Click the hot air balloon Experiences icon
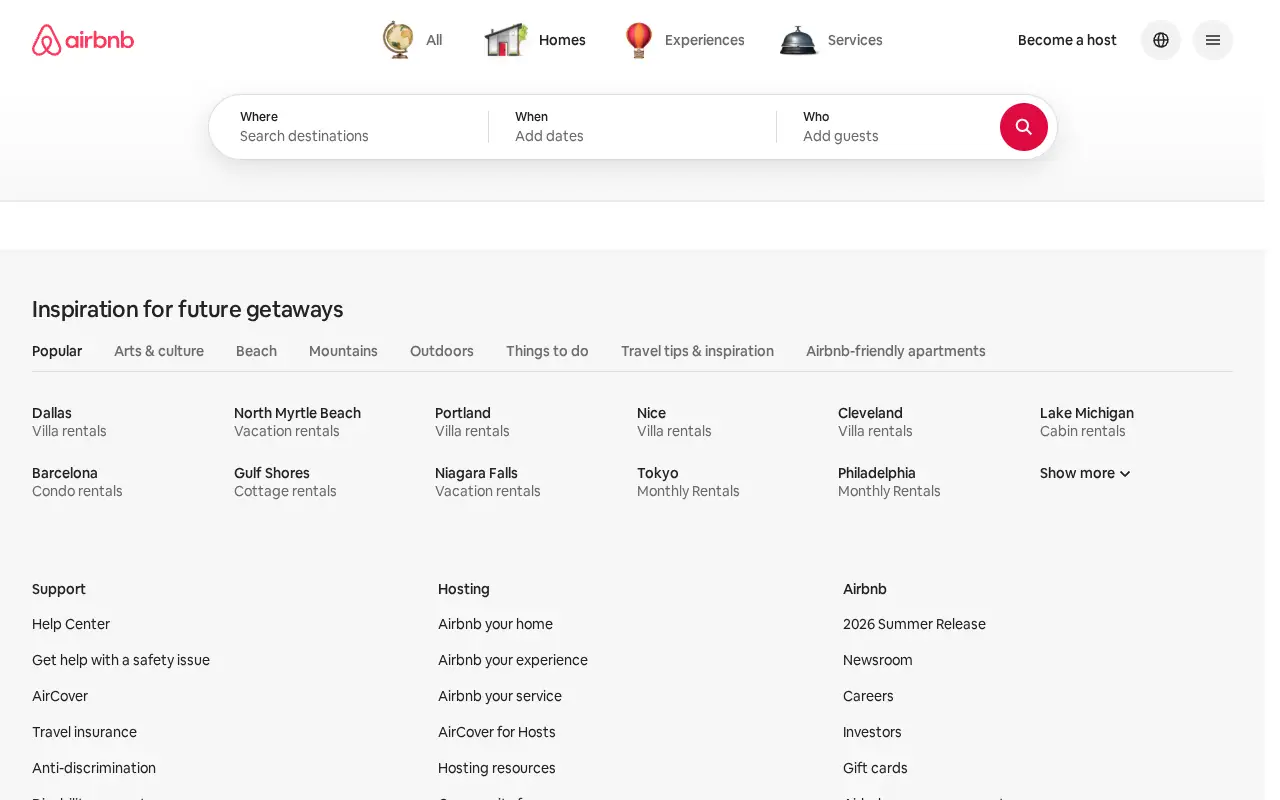The height and width of the screenshot is (800, 1280). pos(638,40)
